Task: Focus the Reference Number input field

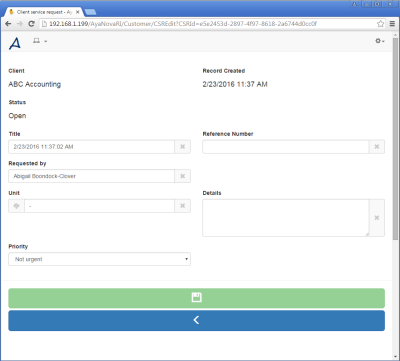Action: click(286, 147)
